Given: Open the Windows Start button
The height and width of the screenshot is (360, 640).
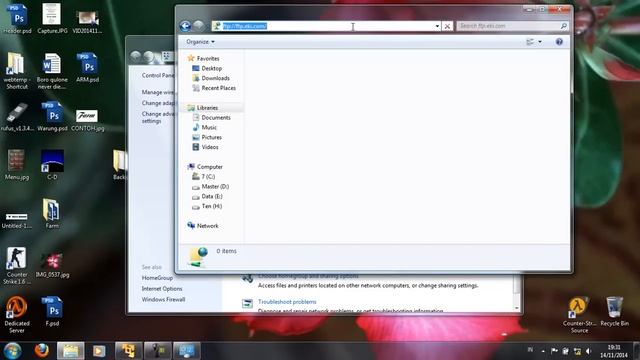Looking at the screenshot, I should pos(12,351).
